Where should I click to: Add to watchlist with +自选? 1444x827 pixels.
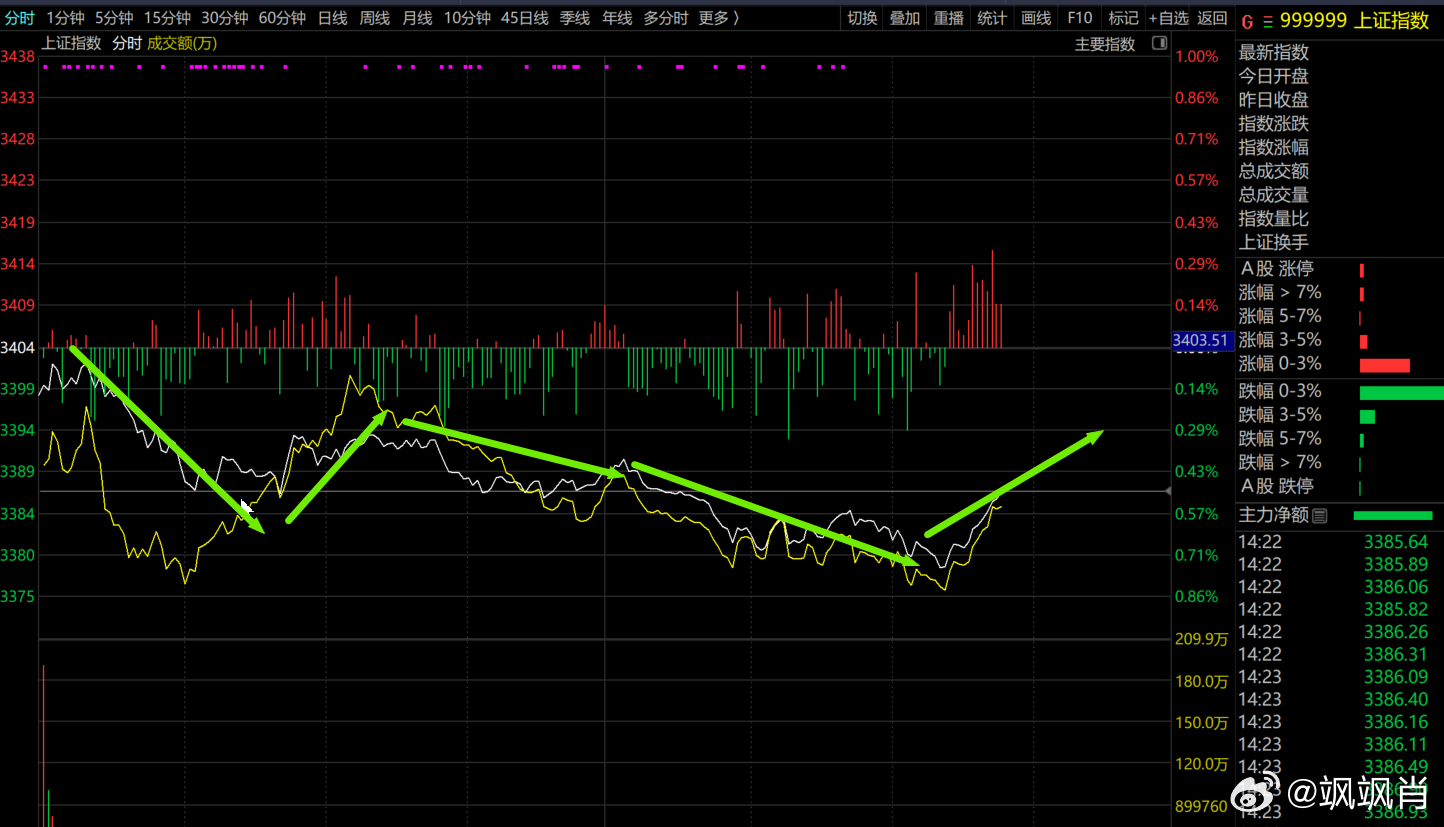click(1168, 18)
